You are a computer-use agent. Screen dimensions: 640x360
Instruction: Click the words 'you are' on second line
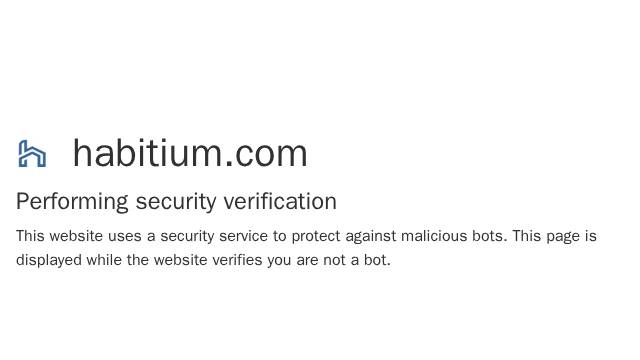[293, 260]
